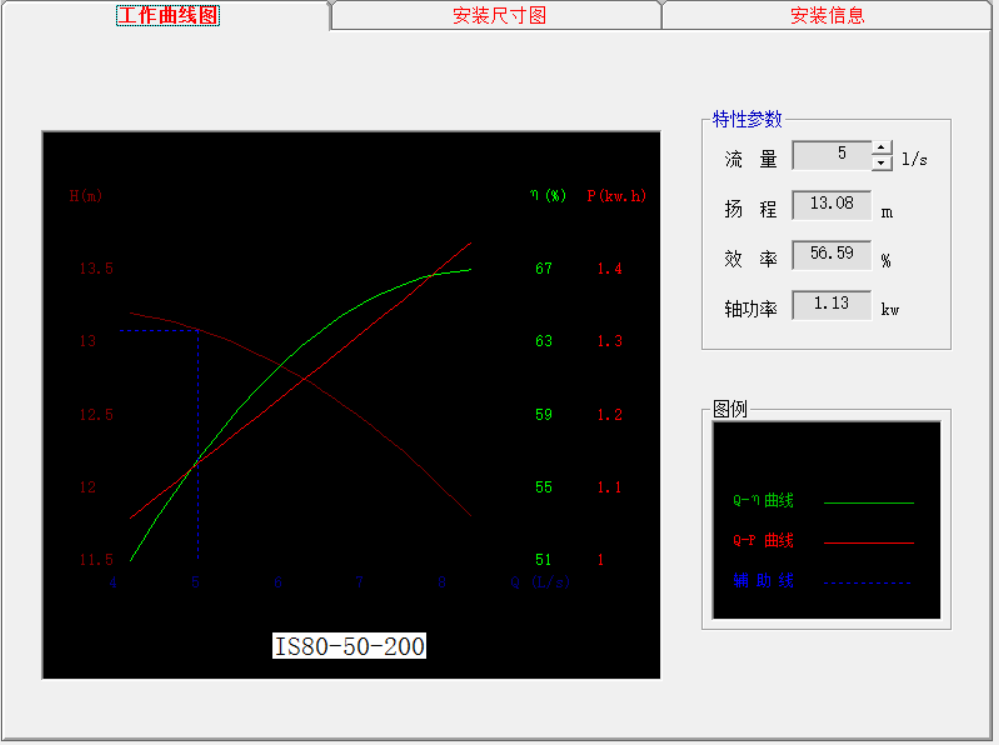
Task: Select the 效率 field showing 56.59
Action: (831, 254)
